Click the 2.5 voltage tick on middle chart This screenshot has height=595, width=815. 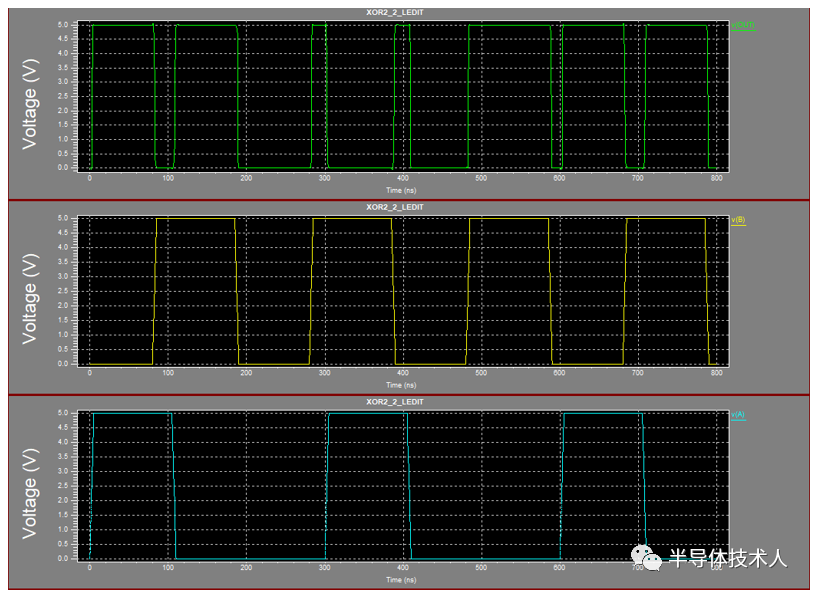[x=63, y=291]
